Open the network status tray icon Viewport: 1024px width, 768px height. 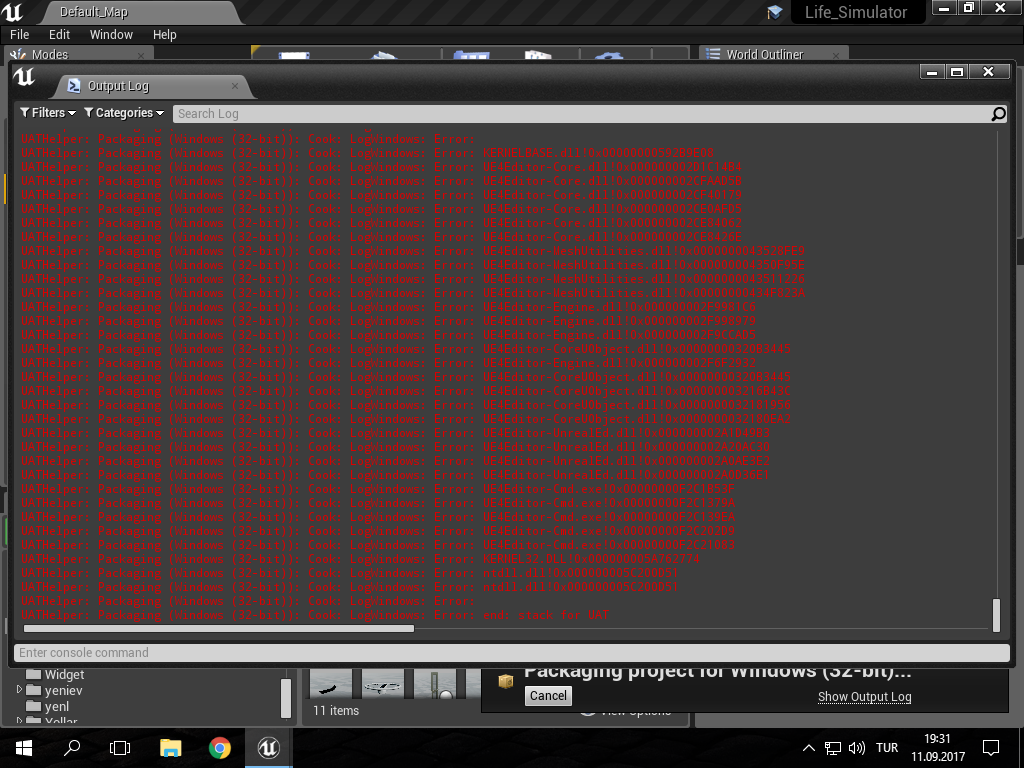pyautogui.click(x=833, y=748)
